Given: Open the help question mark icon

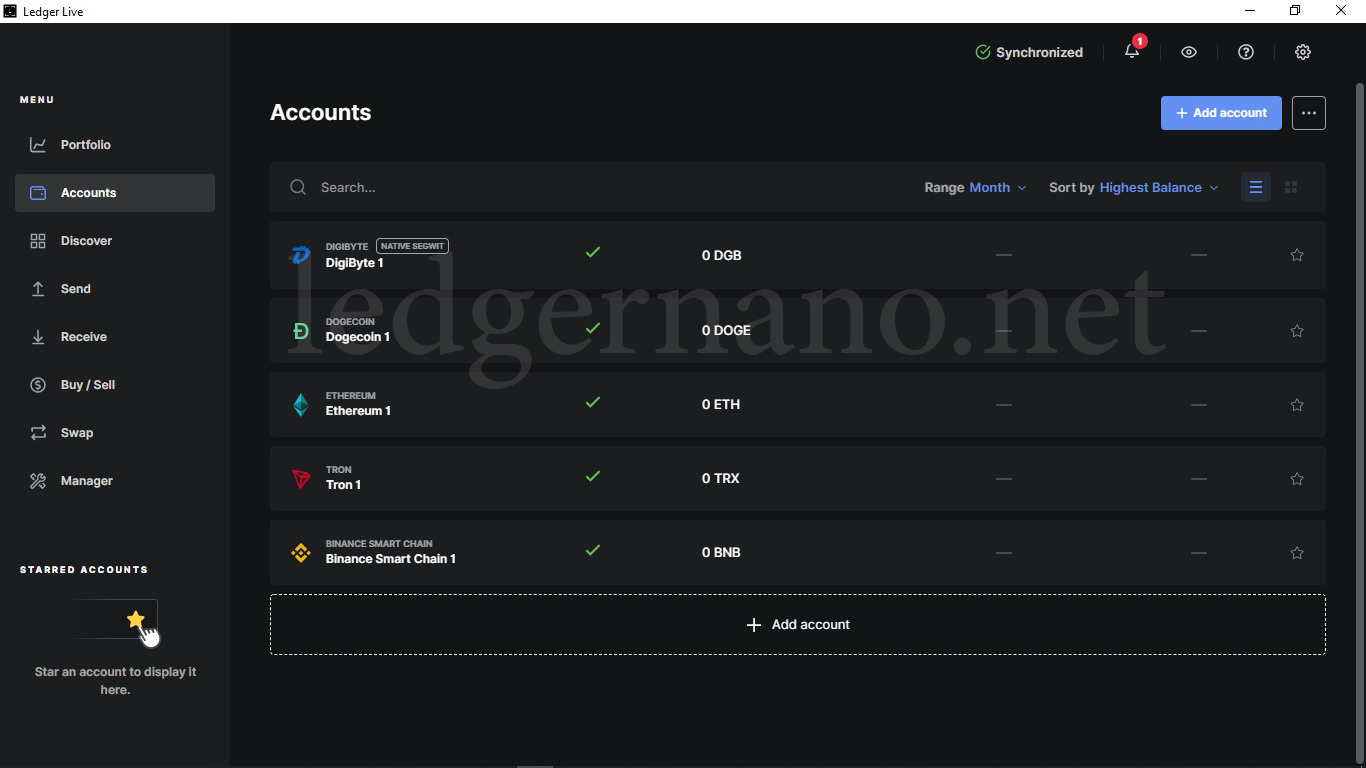Looking at the screenshot, I should pos(1246,52).
